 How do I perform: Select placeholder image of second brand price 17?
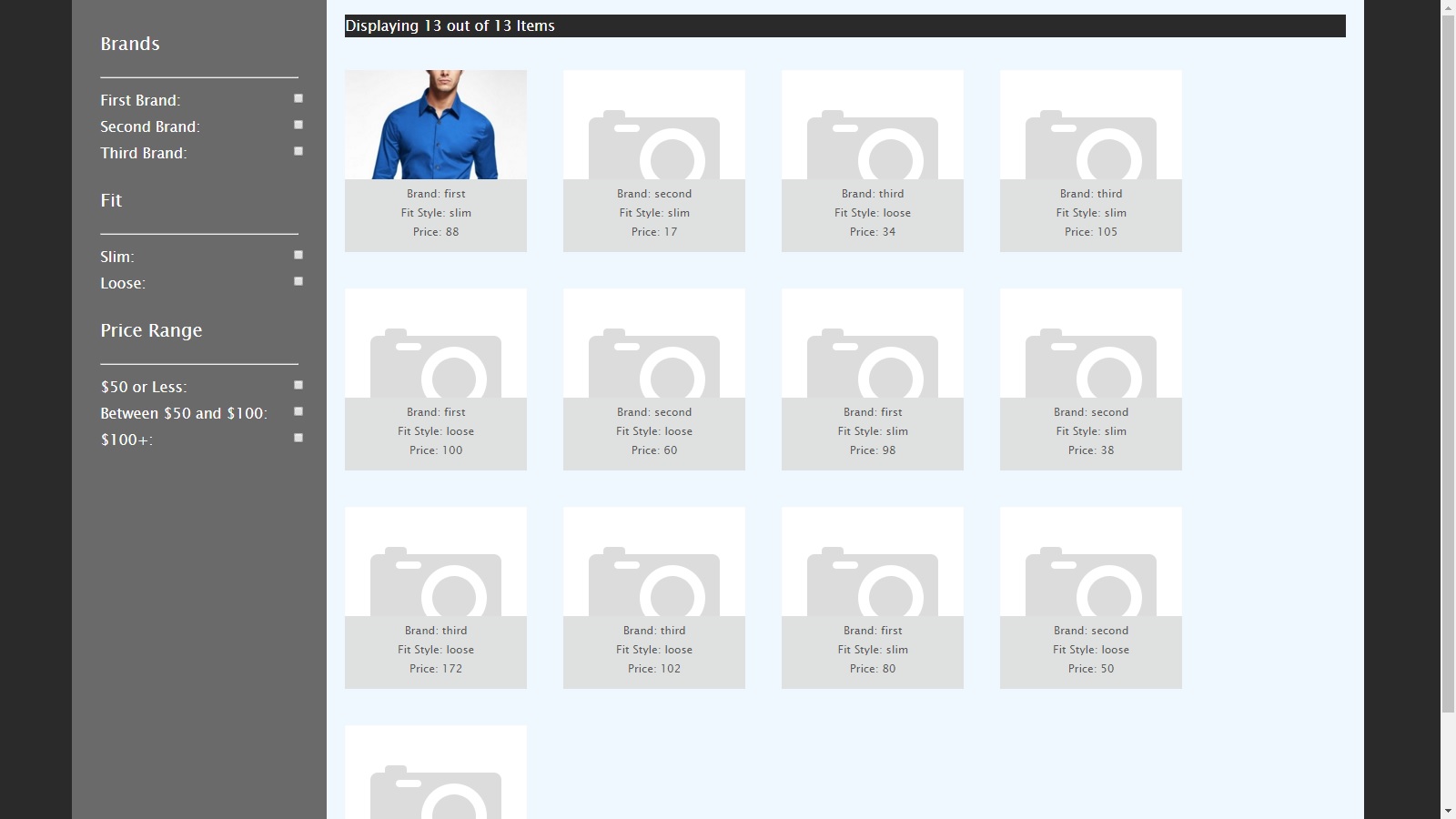click(x=654, y=125)
